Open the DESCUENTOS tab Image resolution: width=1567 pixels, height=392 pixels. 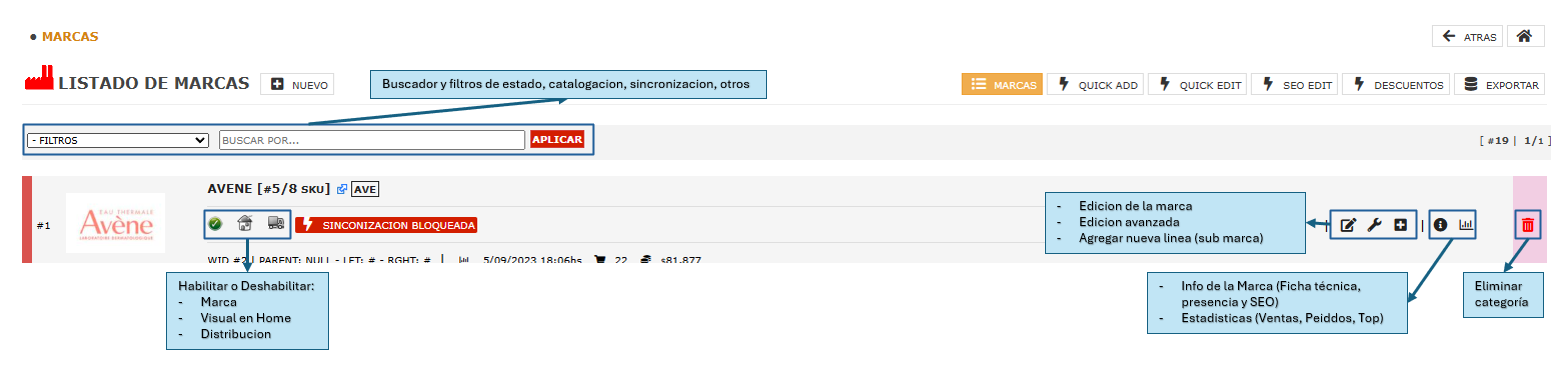1396,85
